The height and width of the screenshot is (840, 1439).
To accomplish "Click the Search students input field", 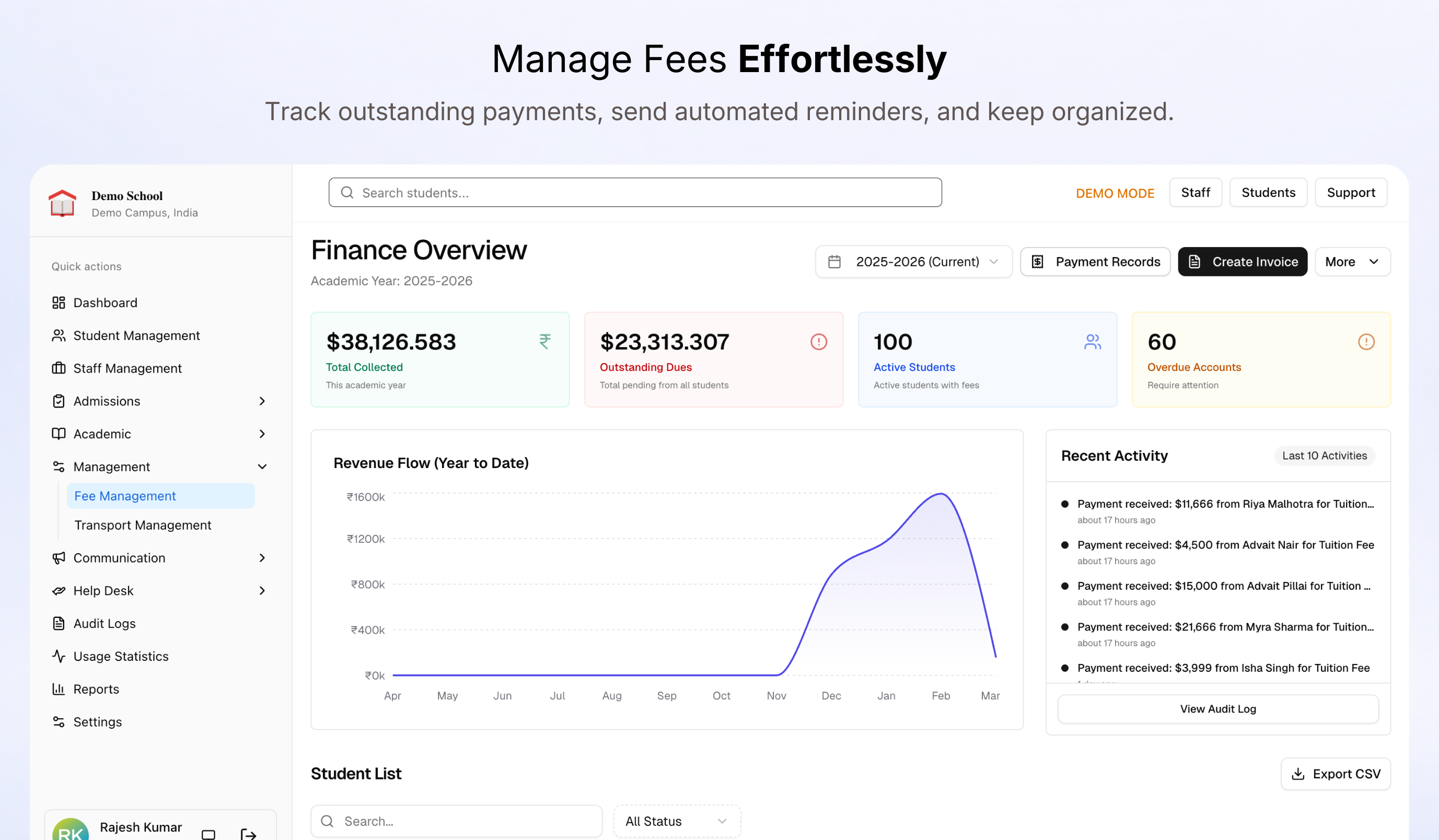I will pyautogui.click(x=635, y=192).
